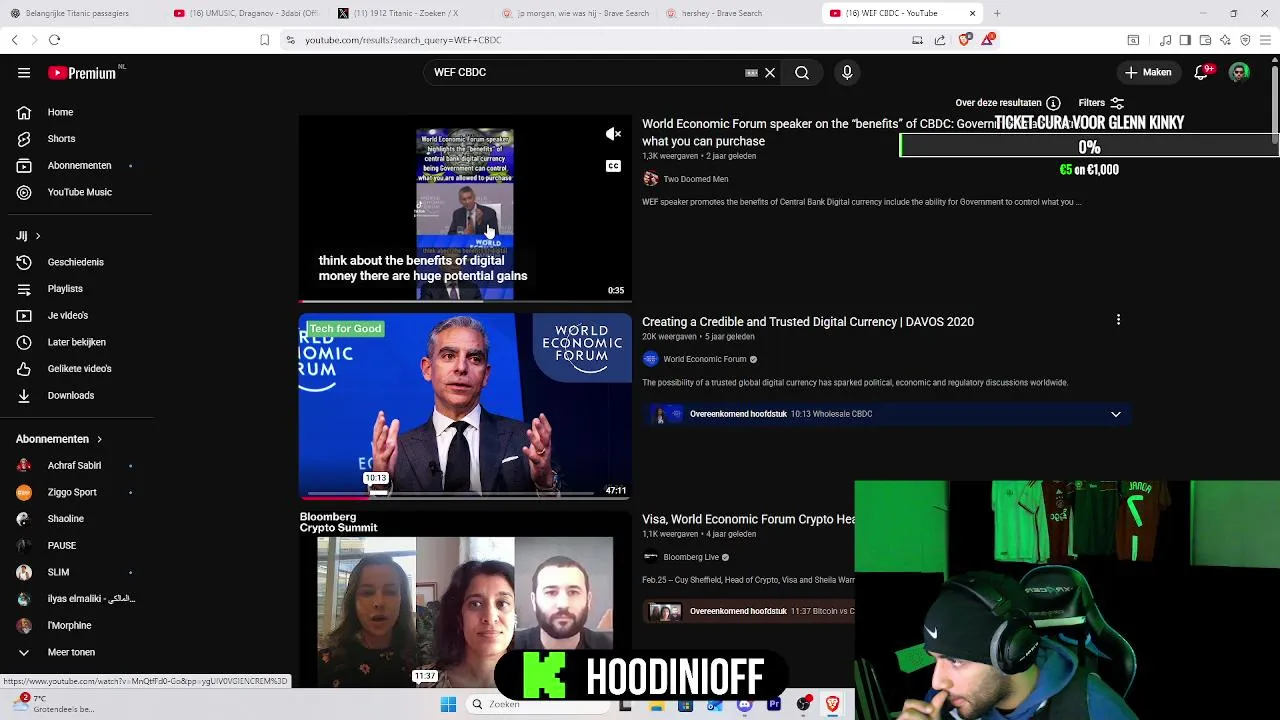Play the Creating a Credible Digital Currency thumbnail
The width and height of the screenshot is (1280, 720).
click(465, 406)
